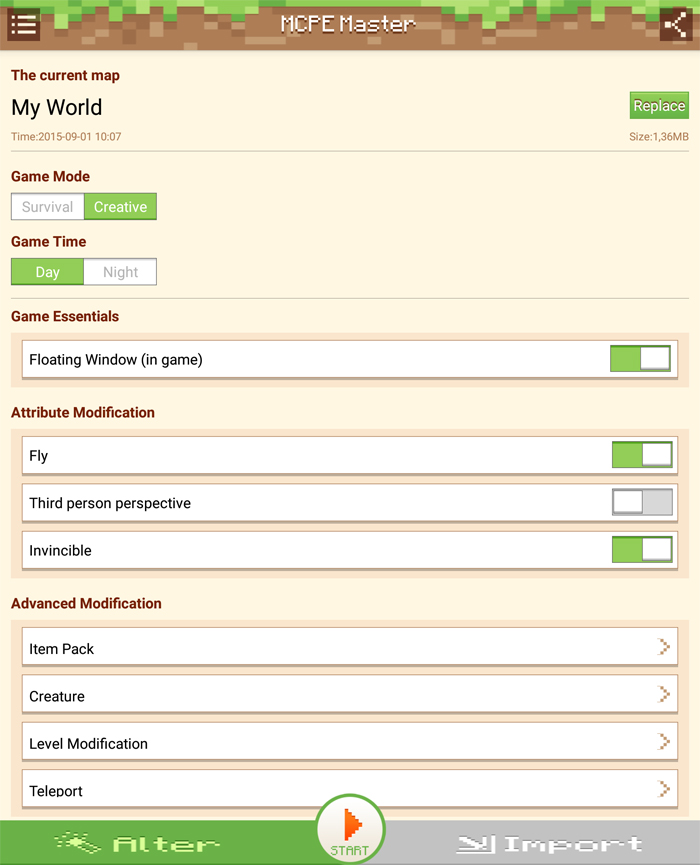Open Item Pack via its chevron
This screenshot has height=865, width=700.
(x=664, y=647)
